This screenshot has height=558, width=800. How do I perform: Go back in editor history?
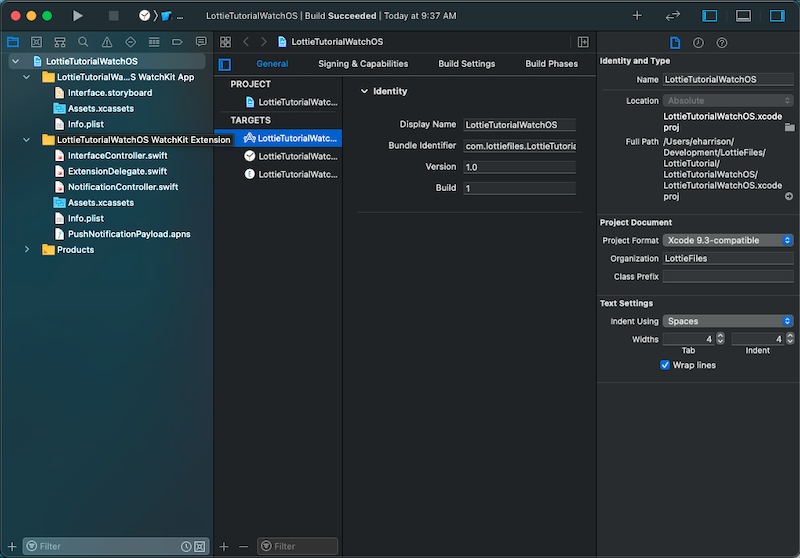[x=246, y=42]
